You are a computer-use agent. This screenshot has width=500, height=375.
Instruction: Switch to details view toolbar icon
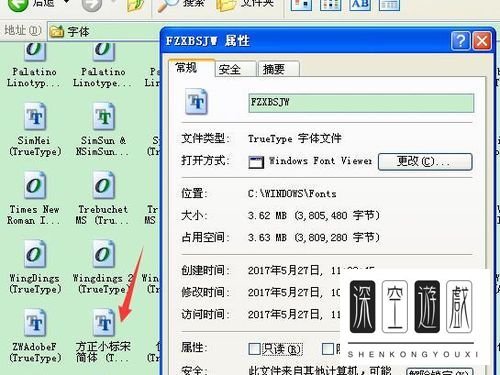point(389,5)
